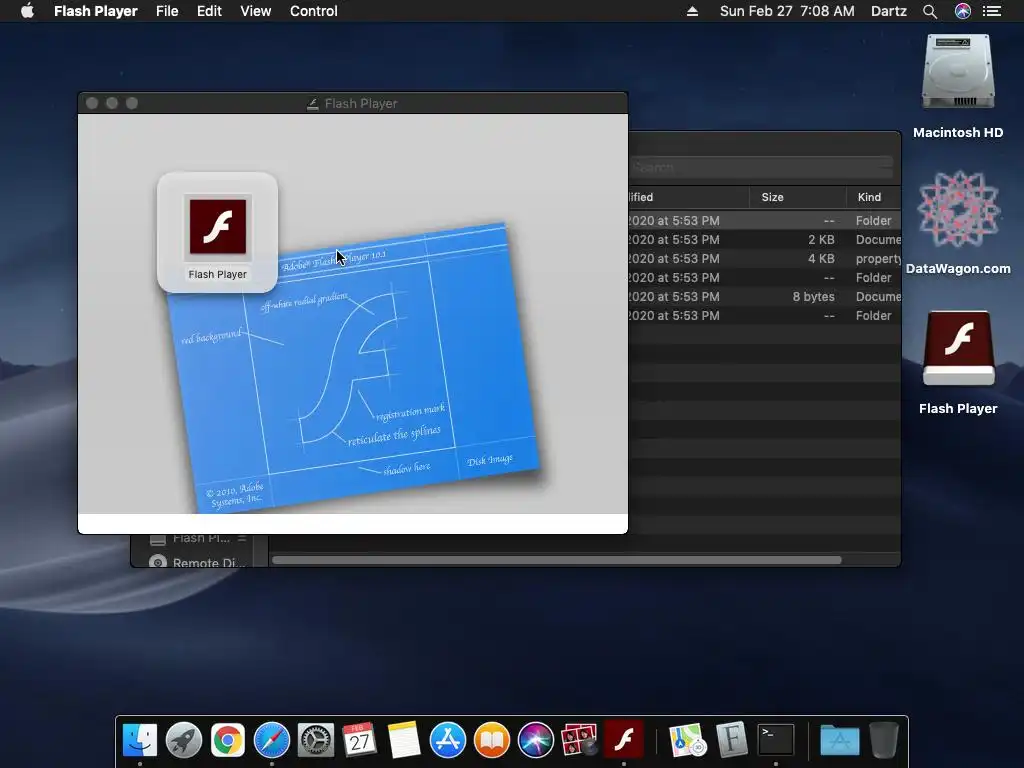Select the Finder row with size 4 KB
The height and width of the screenshot is (768, 1024).
[x=764, y=259]
